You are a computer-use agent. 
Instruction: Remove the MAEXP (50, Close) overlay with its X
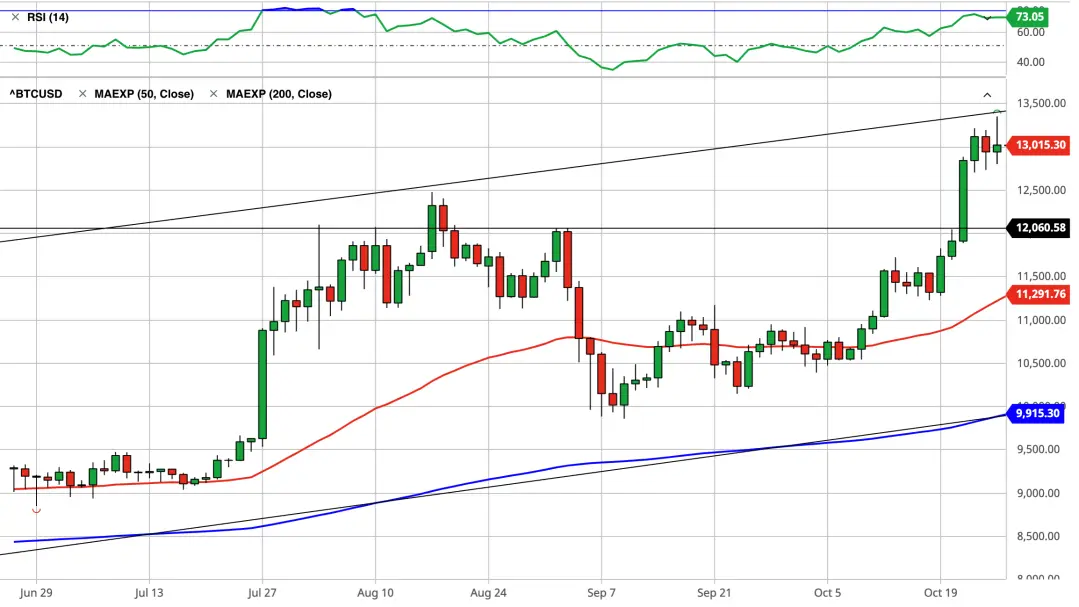(83, 94)
